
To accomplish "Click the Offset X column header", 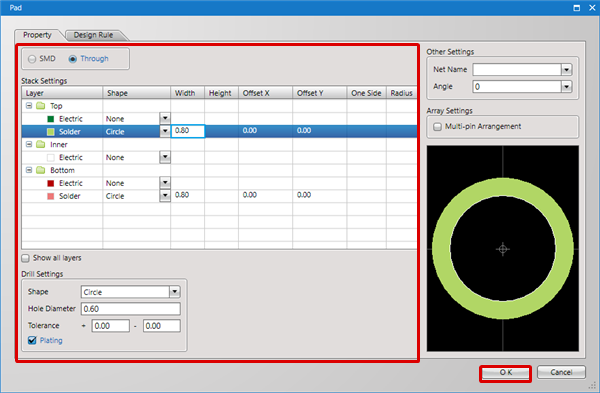I will (x=266, y=93).
